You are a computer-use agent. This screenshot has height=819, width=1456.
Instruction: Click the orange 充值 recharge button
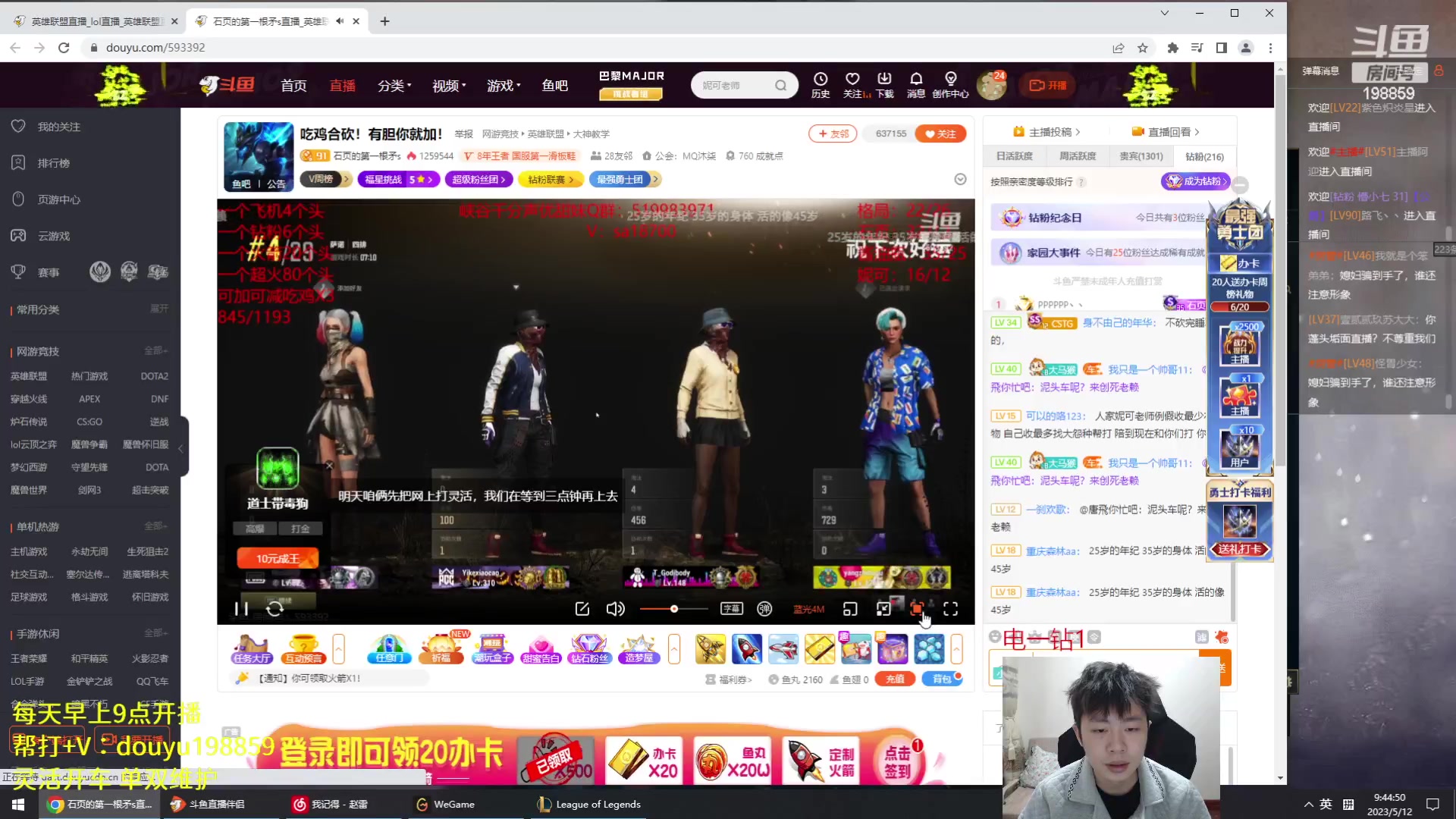pyautogui.click(x=895, y=679)
